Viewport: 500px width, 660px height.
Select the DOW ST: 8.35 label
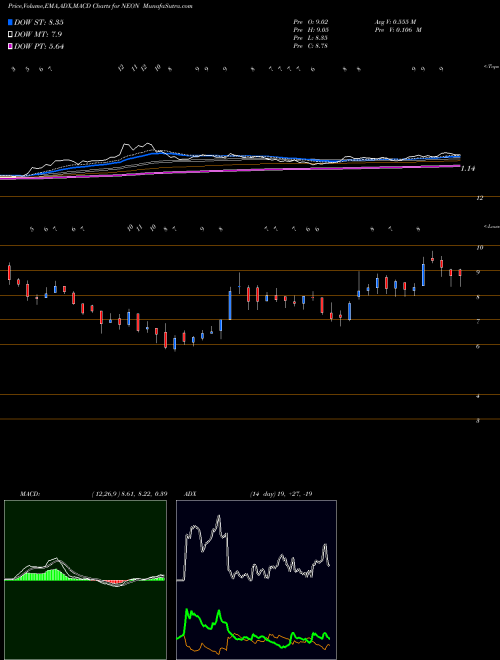click(x=39, y=22)
